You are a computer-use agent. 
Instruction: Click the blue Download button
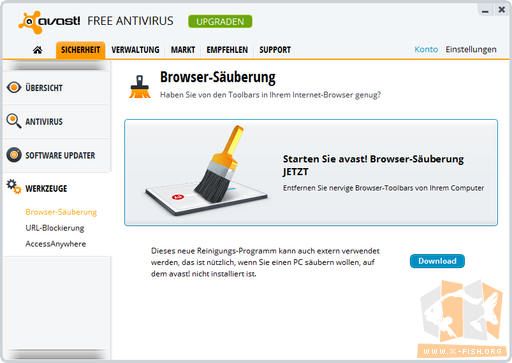coord(437,261)
